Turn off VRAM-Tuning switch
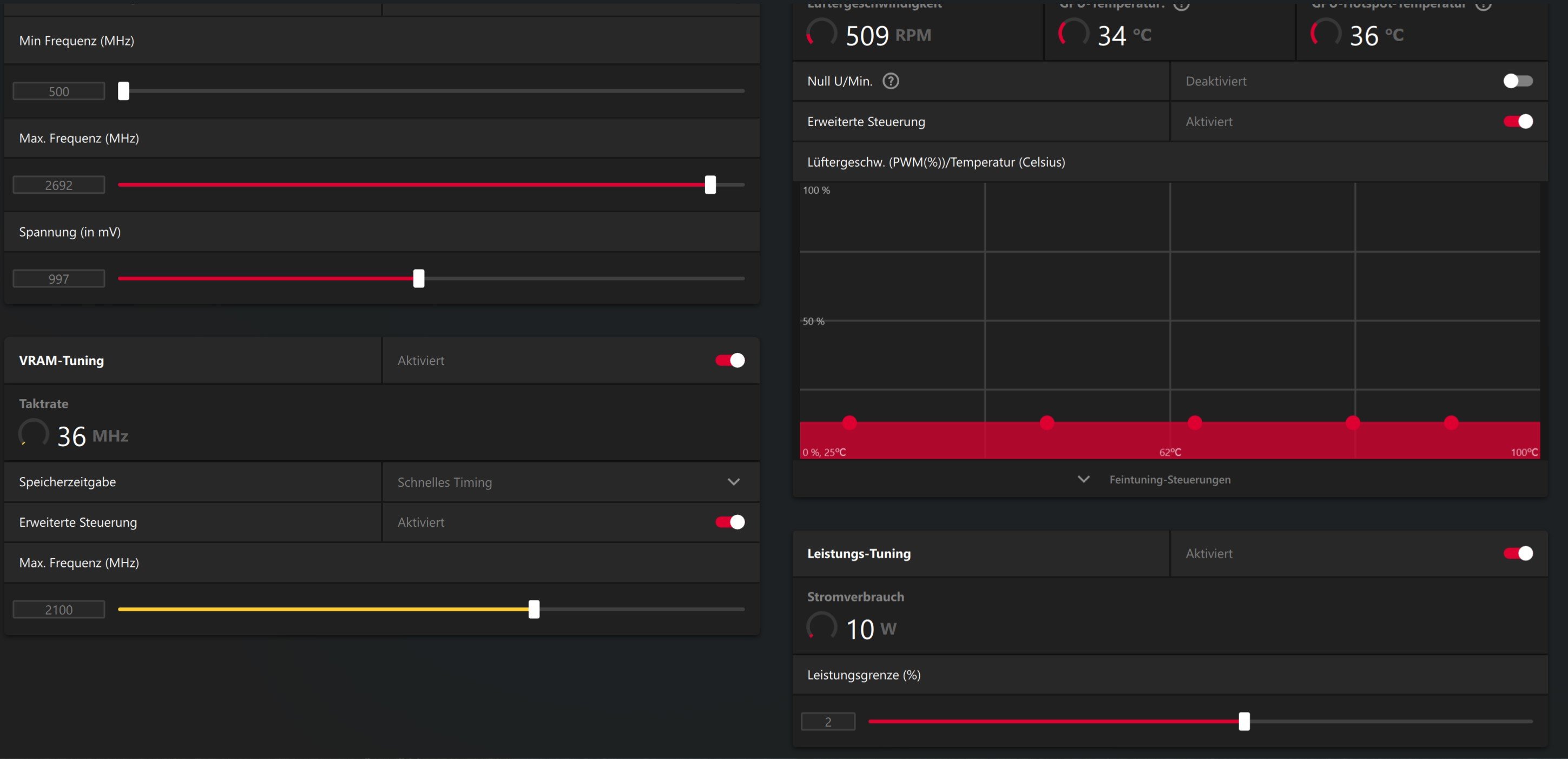The width and height of the screenshot is (1568, 759). pyautogui.click(x=730, y=361)
